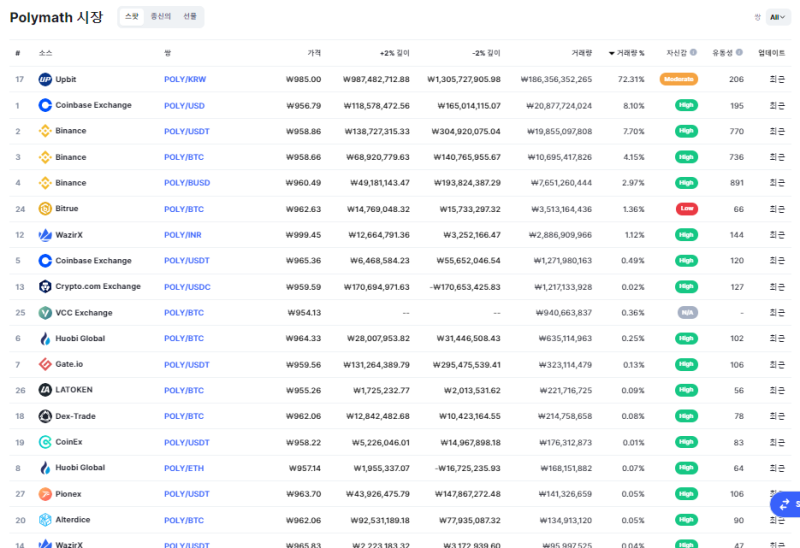
Task: Click the Polymath 시장 heading
Action: click(56, 17)
